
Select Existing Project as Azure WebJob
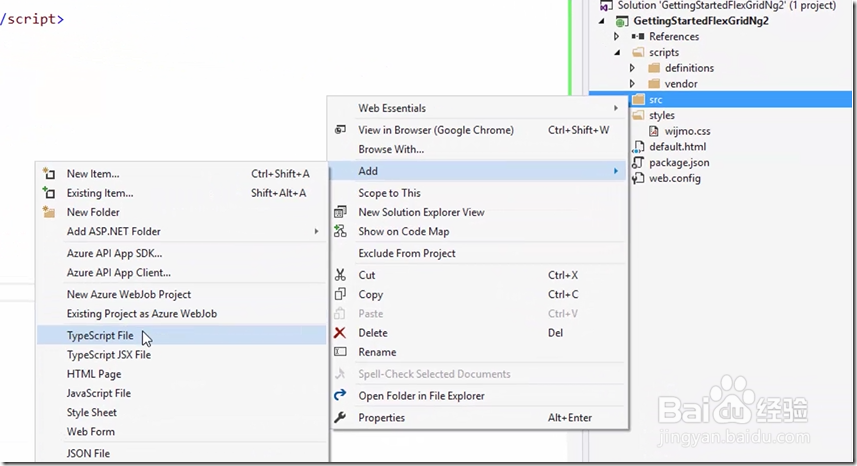pos(181,314)
